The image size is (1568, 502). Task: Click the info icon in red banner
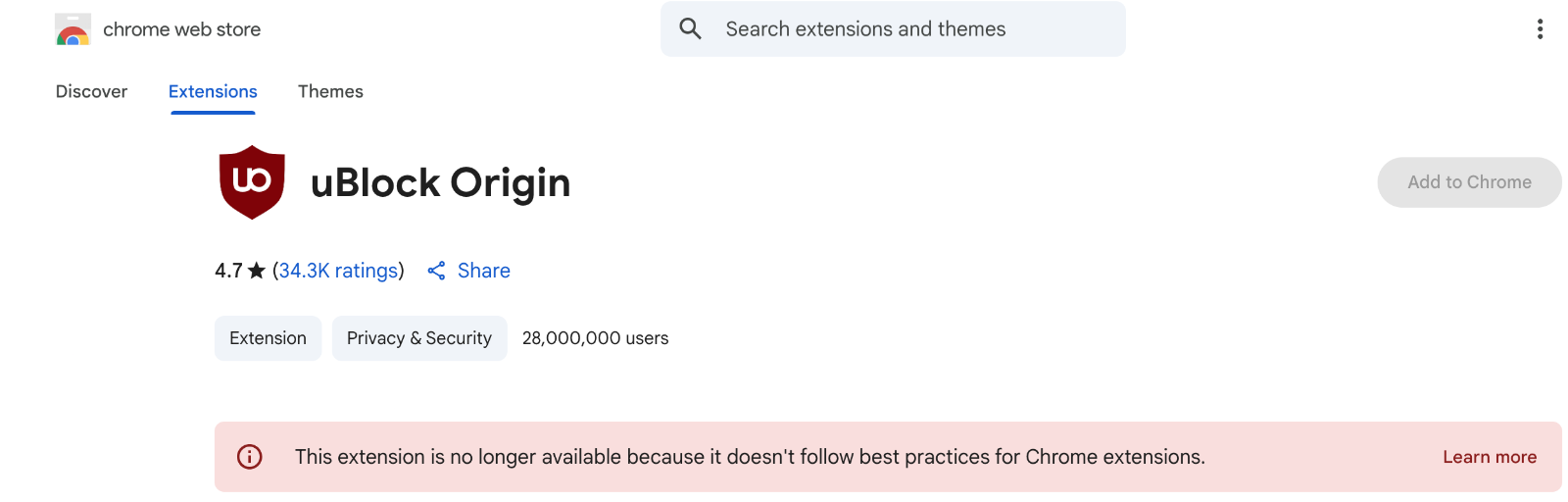(250, 457)
